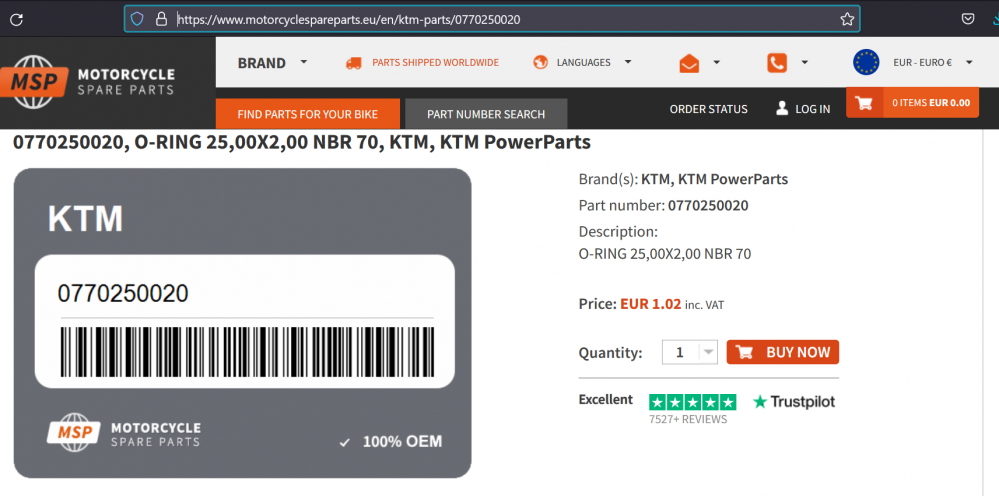Open the ORDER STATUS link
999x496 pixels.
[708, 109]
